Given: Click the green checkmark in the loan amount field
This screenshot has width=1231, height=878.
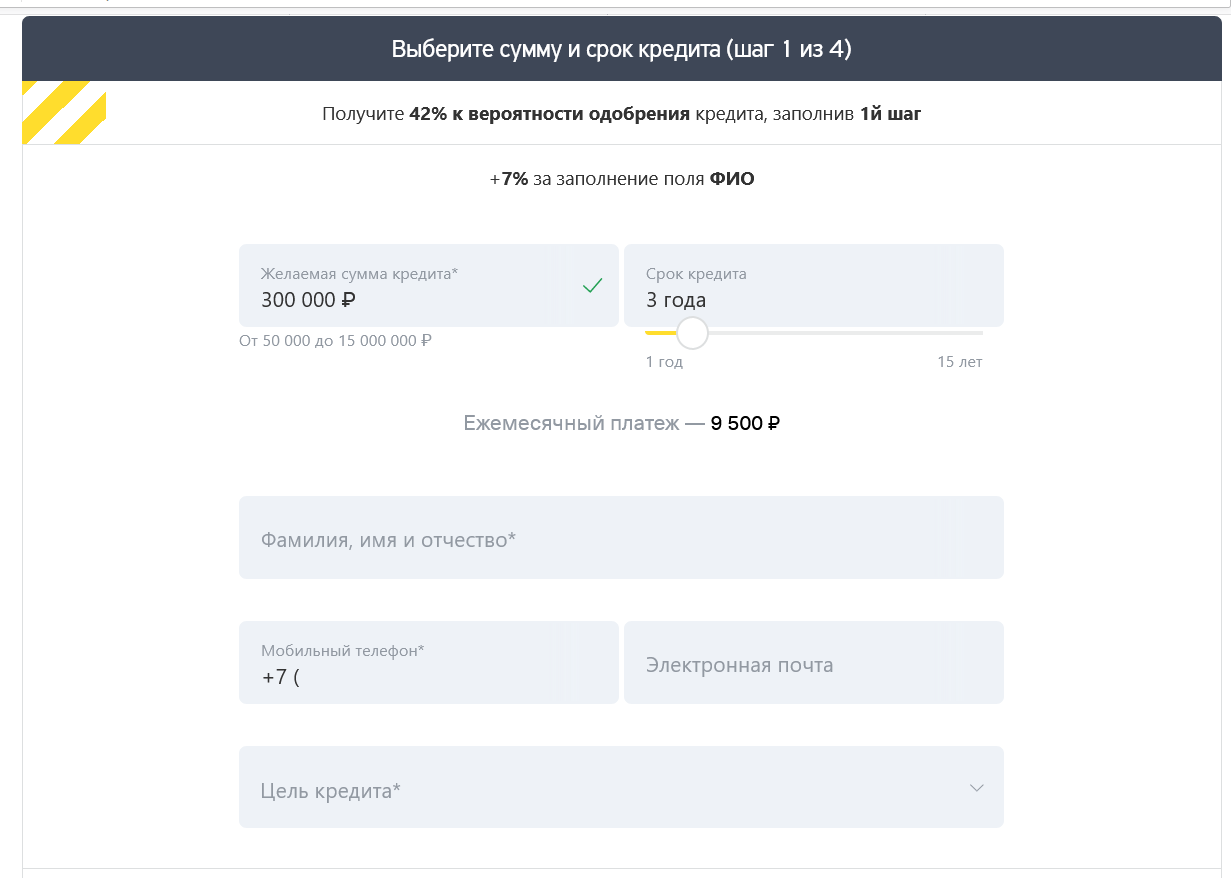Looking at the screenshot, I should 592,286.
